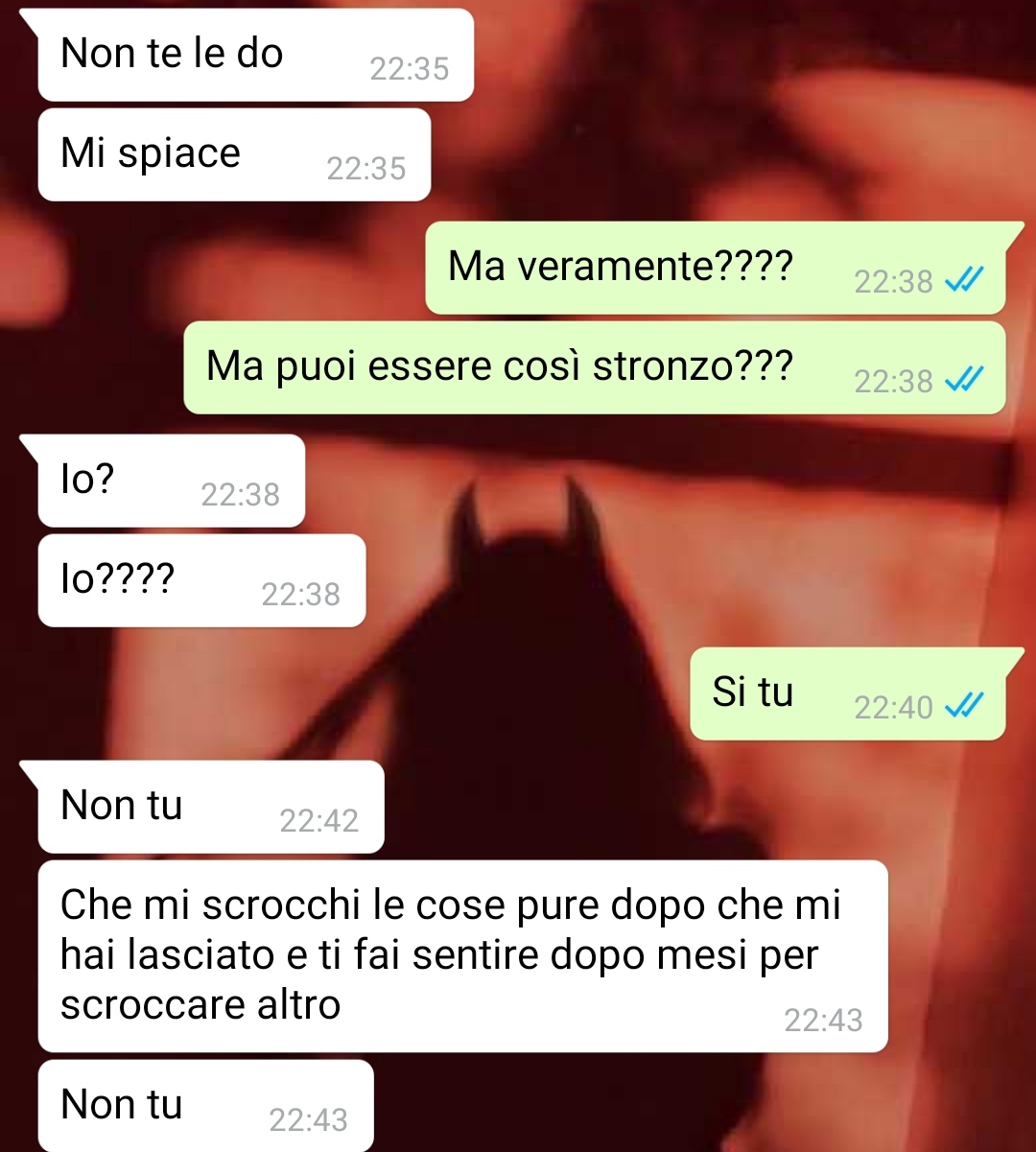Select the 'Non tu' message sent at 22:42
The image size is (1036, 1152).
tap(211, 807)
